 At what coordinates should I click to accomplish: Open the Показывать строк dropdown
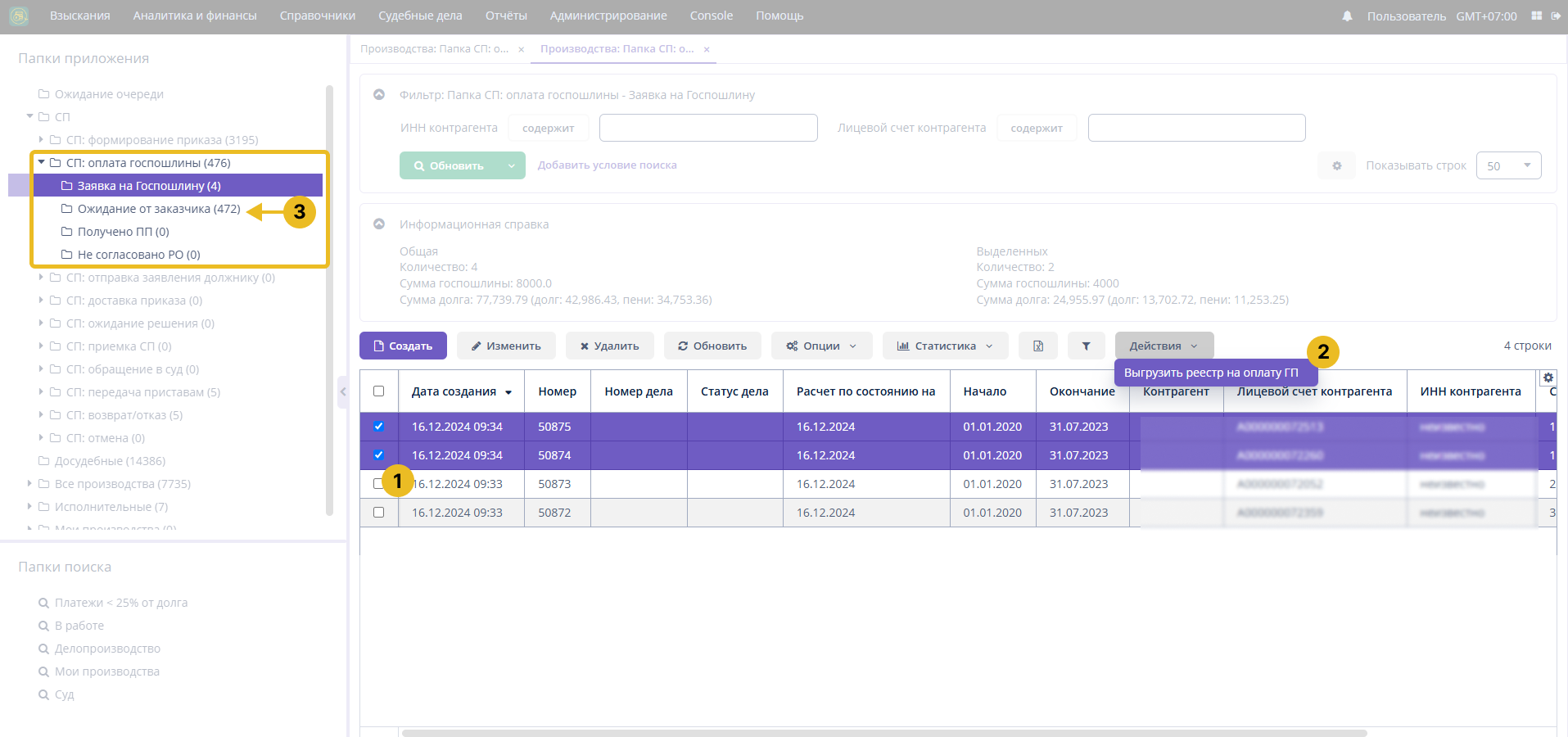pos(1508,166)
